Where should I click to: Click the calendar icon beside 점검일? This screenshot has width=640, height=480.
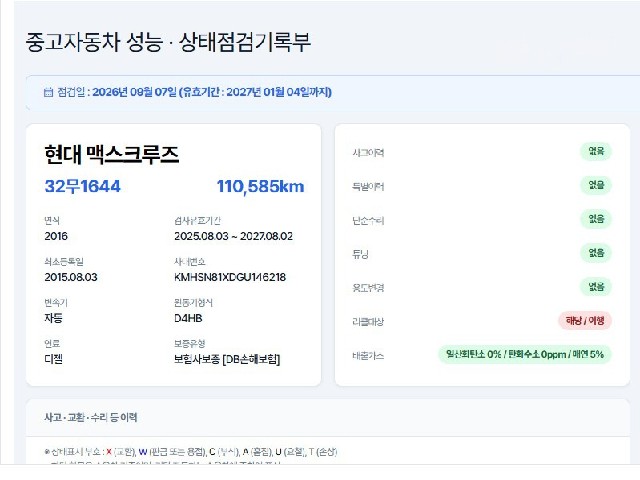(48, 92)
